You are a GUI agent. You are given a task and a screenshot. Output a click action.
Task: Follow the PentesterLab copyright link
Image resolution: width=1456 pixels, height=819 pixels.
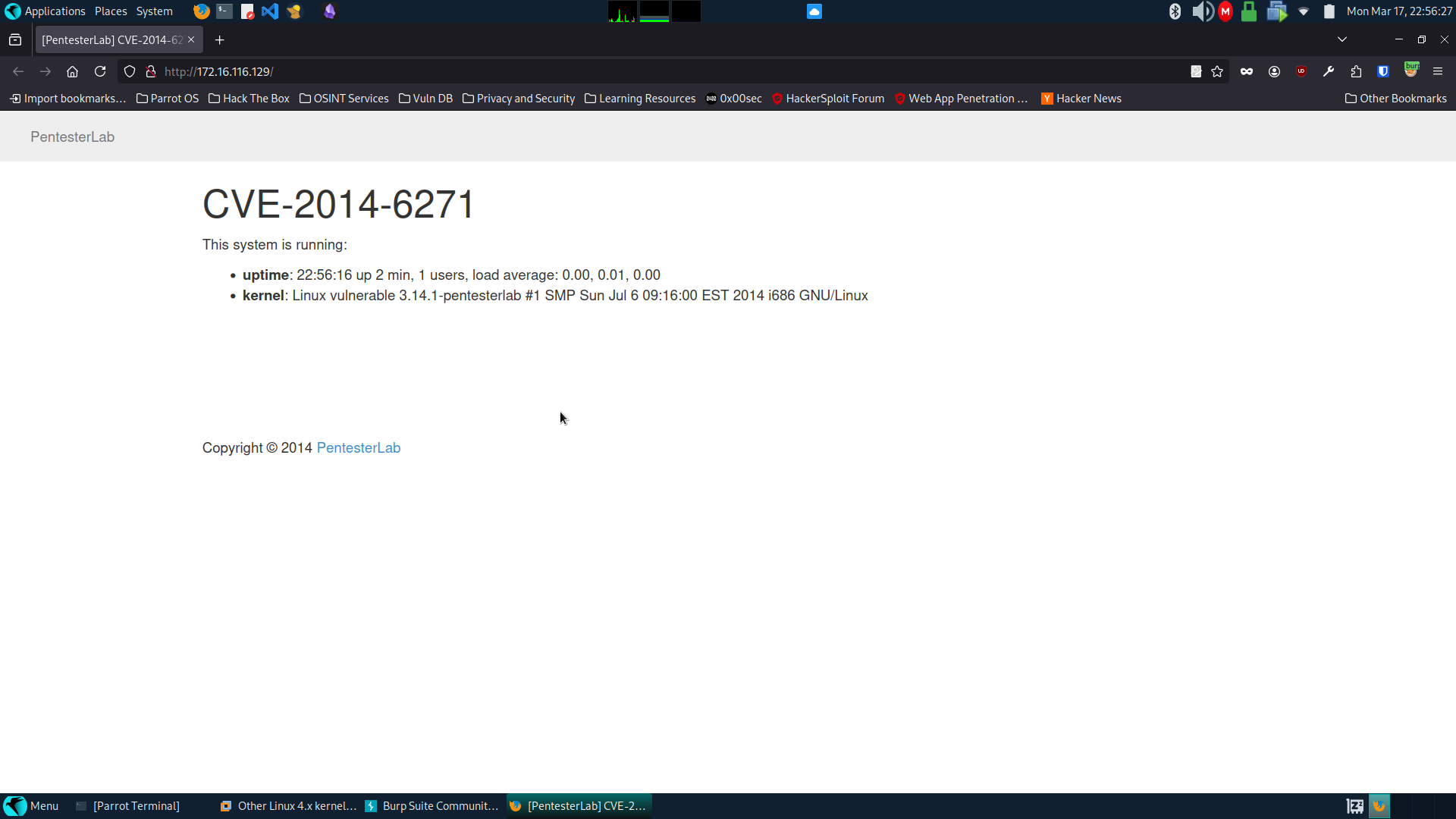point(358,447)
